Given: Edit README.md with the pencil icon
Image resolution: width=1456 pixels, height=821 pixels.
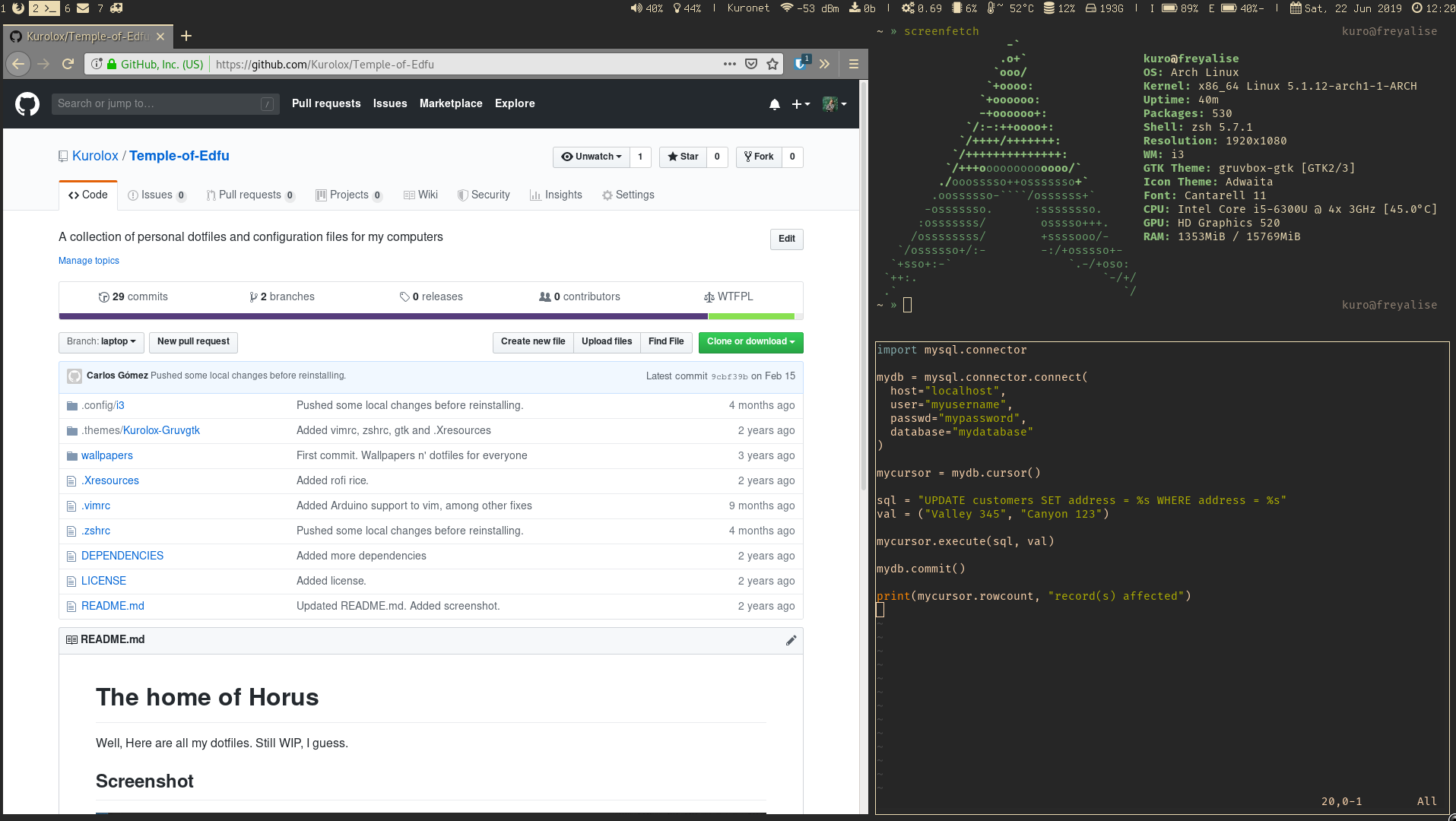Looking at the screenshot, I should point(791,640).
